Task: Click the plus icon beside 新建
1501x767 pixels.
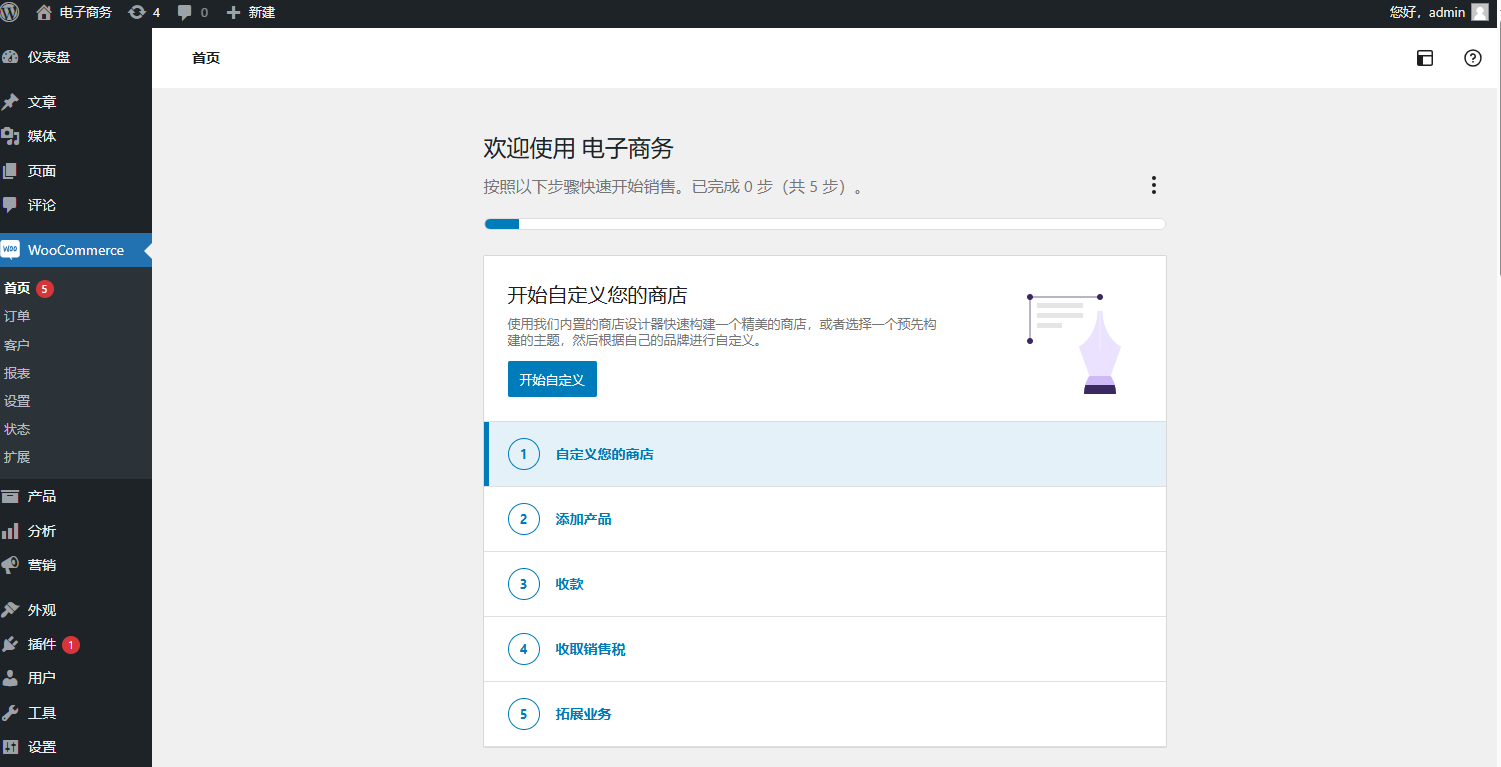Action: click(233, 13)
